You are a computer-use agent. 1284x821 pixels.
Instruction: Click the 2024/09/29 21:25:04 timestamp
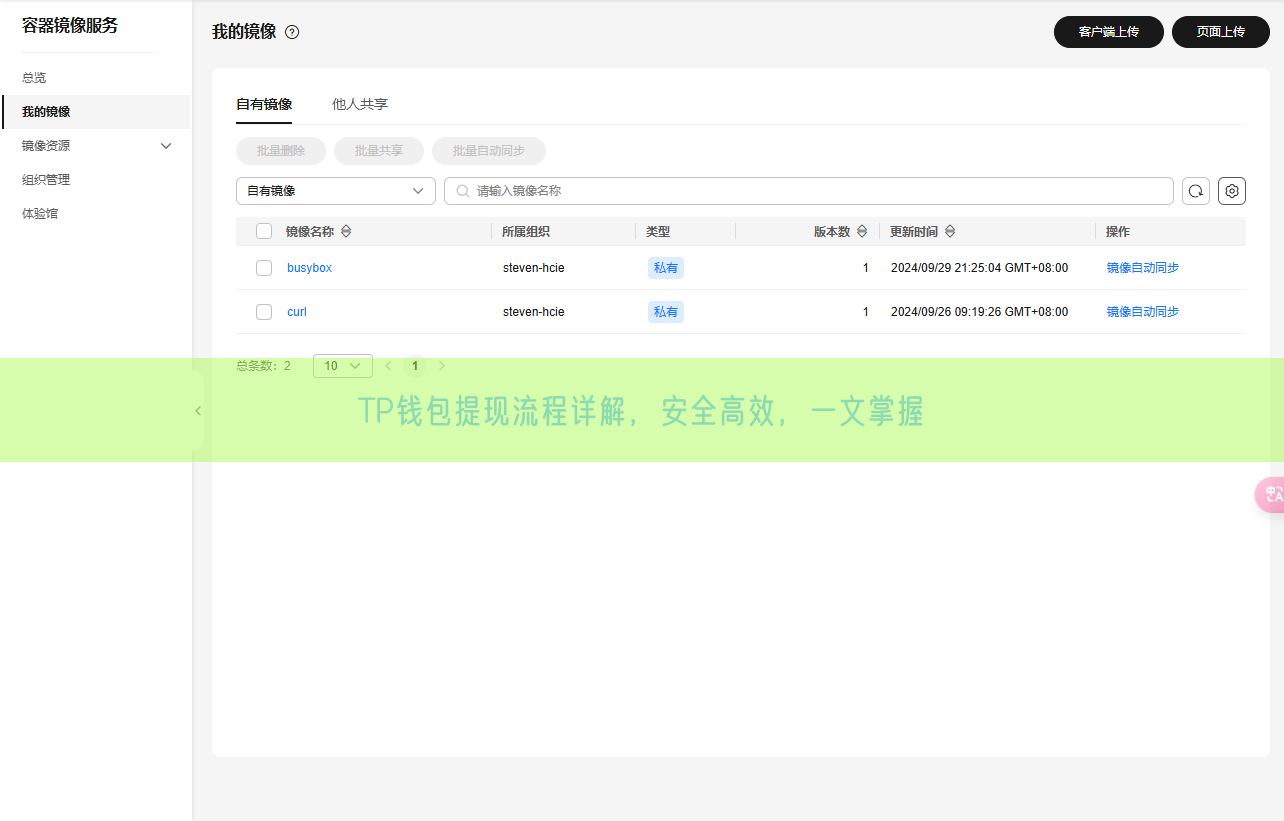[x=979, y=268]
